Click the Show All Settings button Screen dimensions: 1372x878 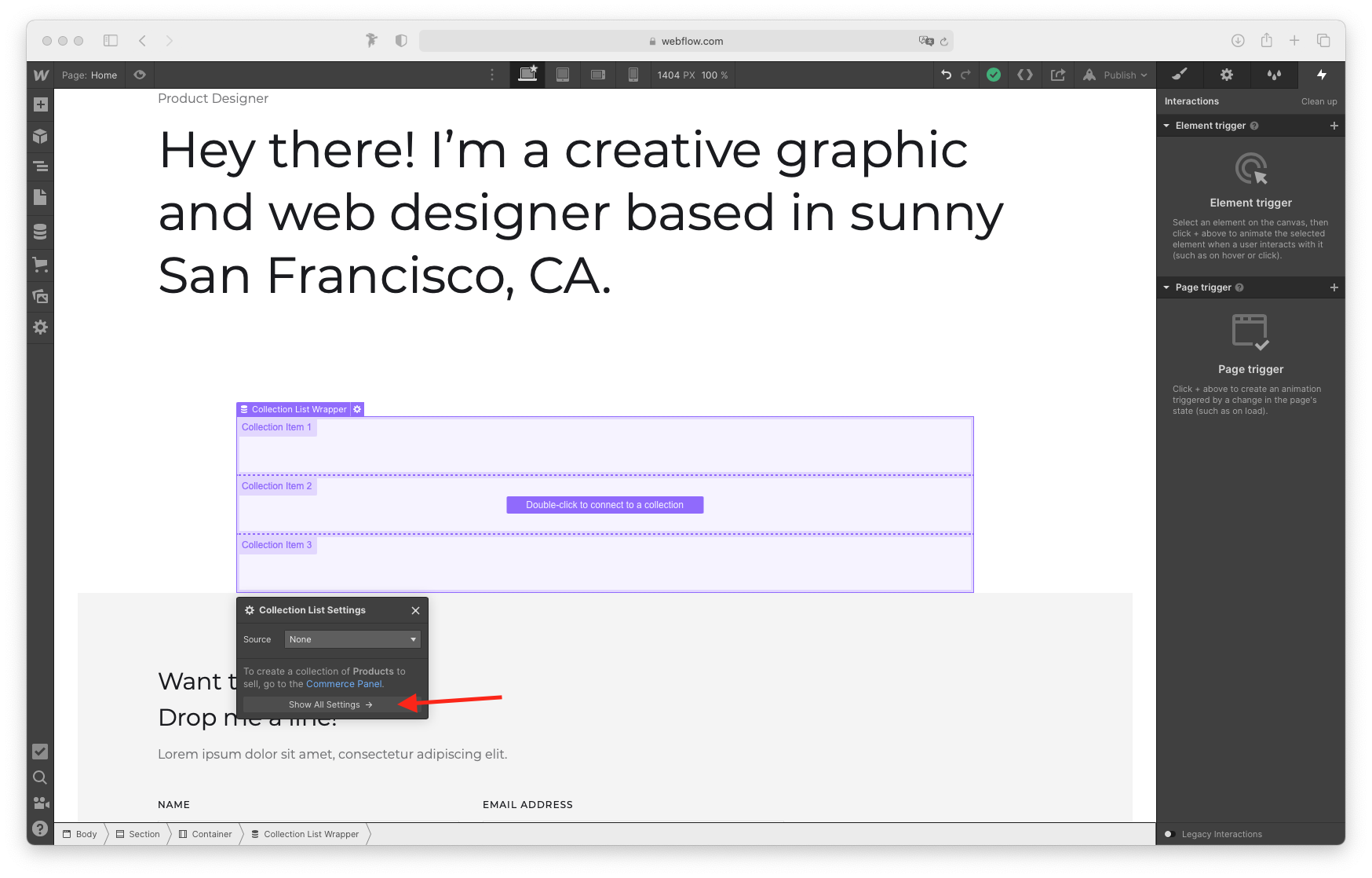pos(330,704)
